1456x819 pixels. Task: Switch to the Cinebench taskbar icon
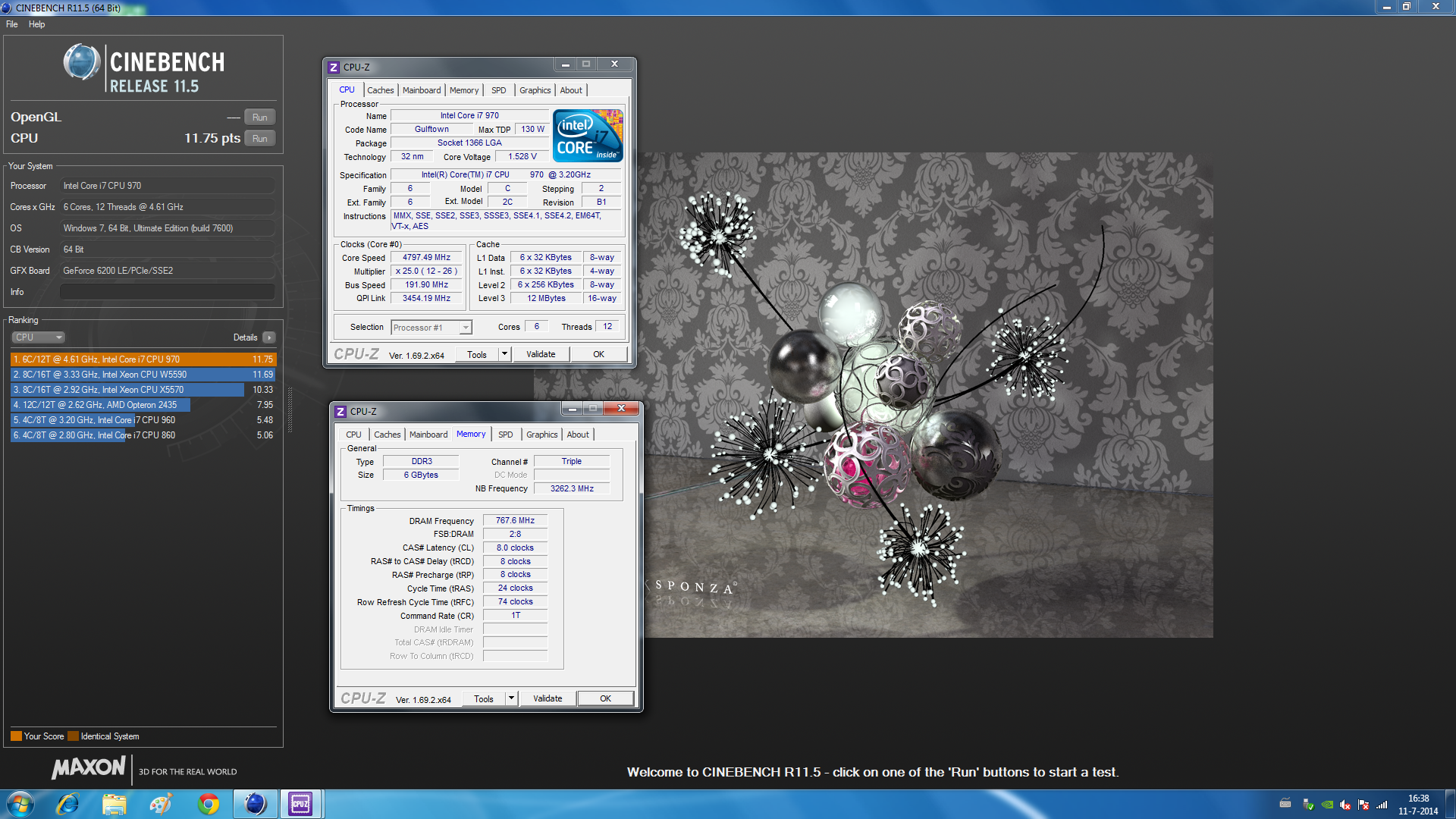click(255, 804)
